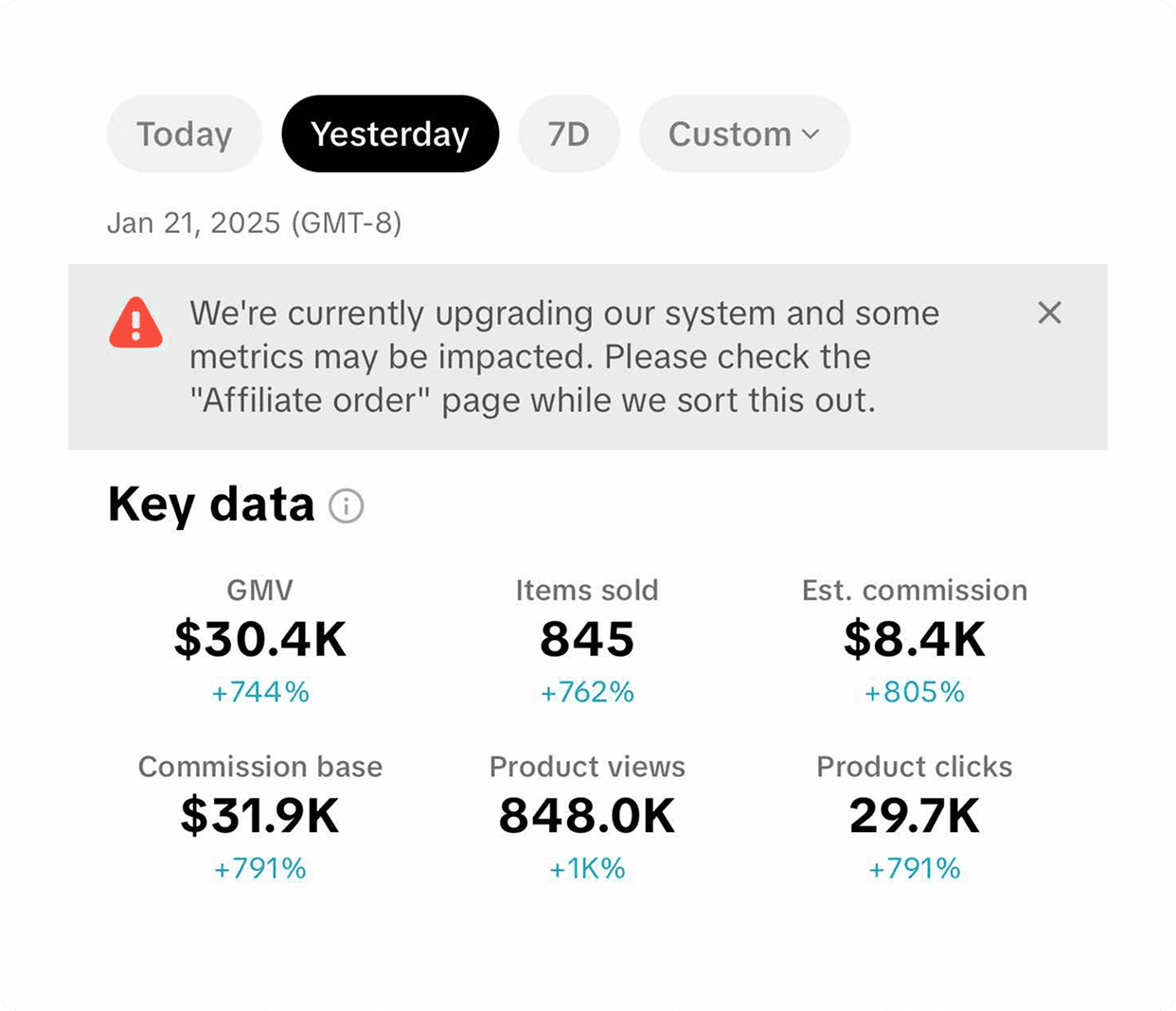View Est. commission $8.4K details

915,639
